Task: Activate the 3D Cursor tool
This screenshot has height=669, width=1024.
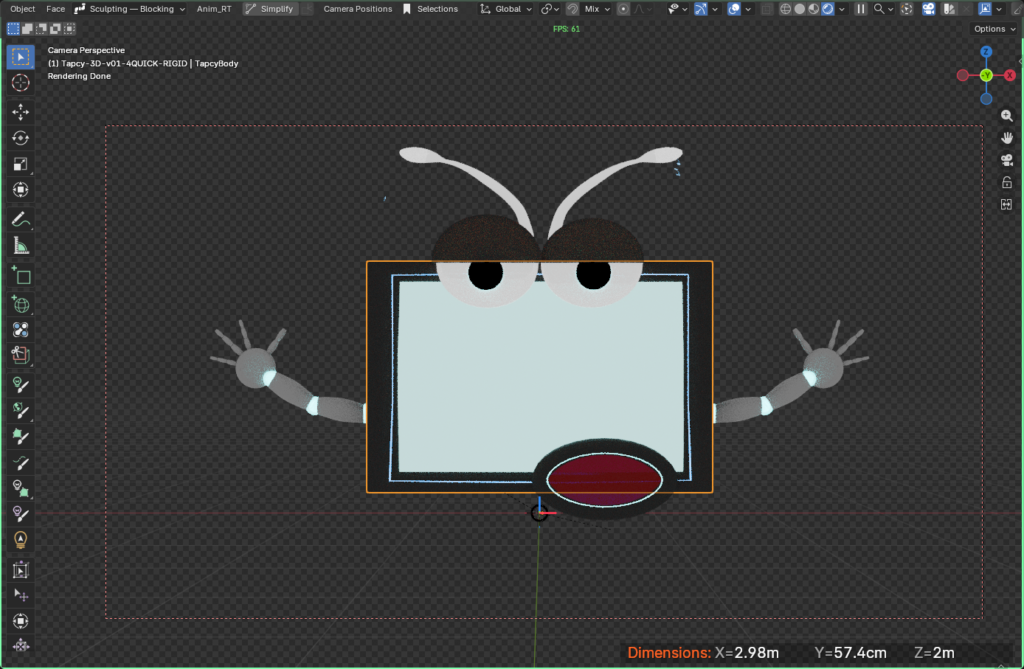Action: click(20, 84)
